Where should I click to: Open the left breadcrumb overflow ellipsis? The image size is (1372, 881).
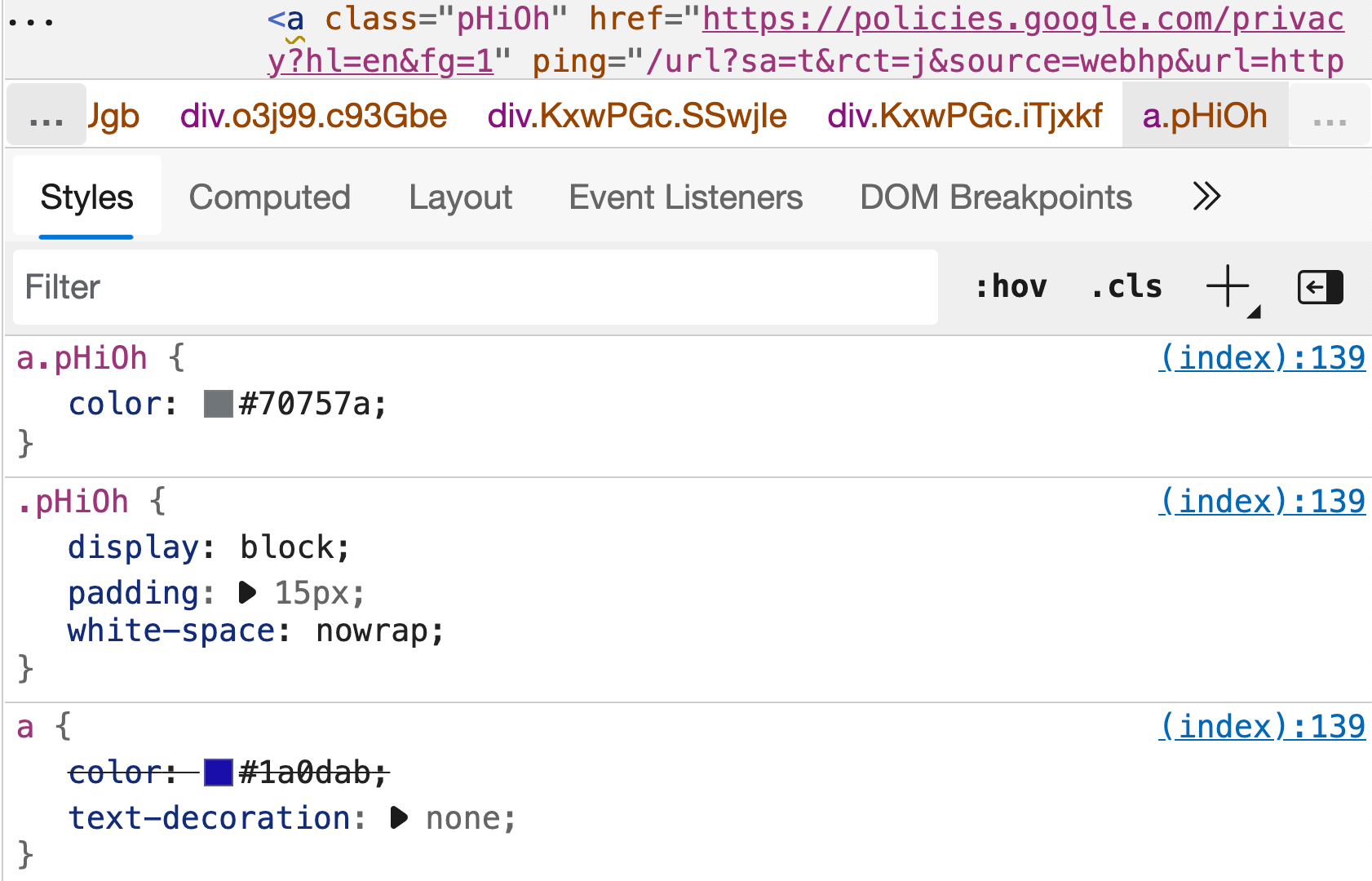click(x=45, y=115)
